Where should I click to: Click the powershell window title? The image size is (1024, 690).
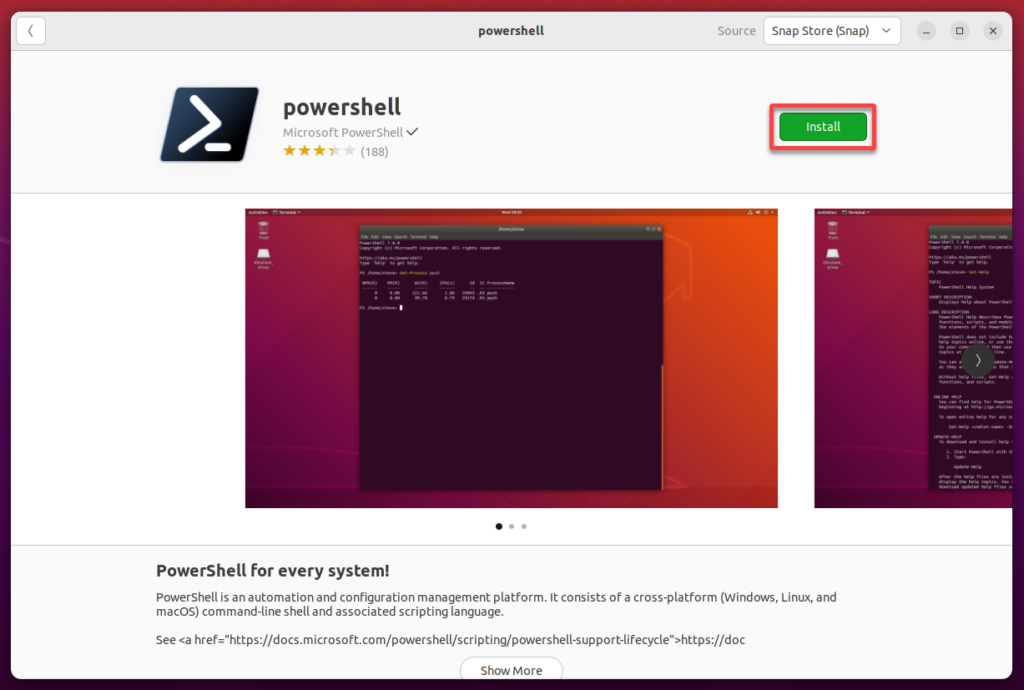511,30
